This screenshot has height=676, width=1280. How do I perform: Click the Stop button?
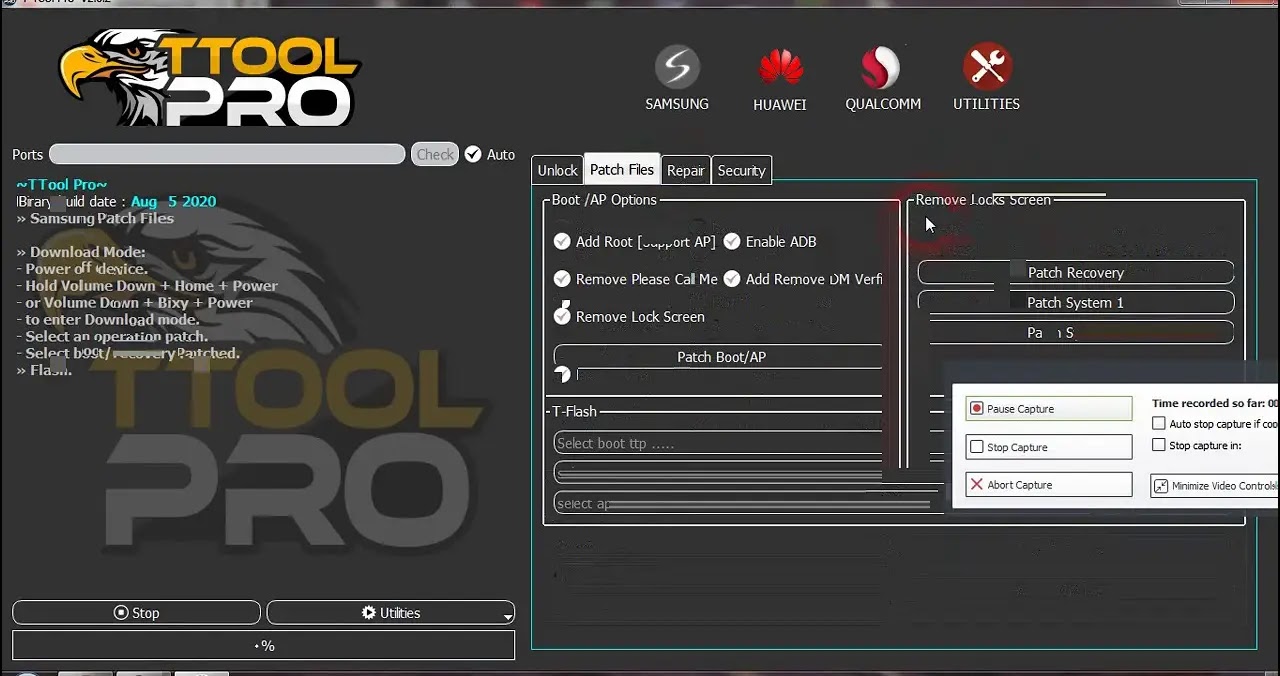tap(136, 613)
